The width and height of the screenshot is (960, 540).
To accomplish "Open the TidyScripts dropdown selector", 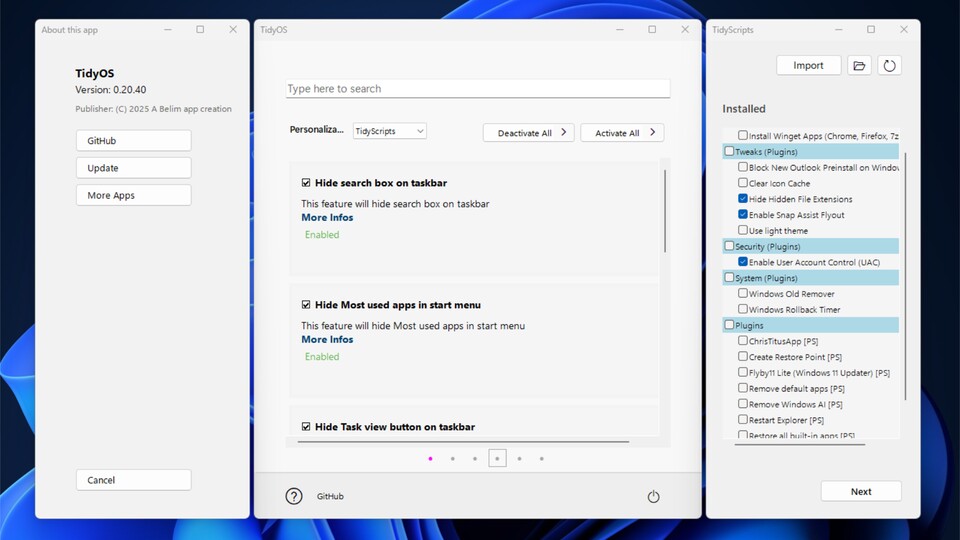I will [x=389, y=131].
